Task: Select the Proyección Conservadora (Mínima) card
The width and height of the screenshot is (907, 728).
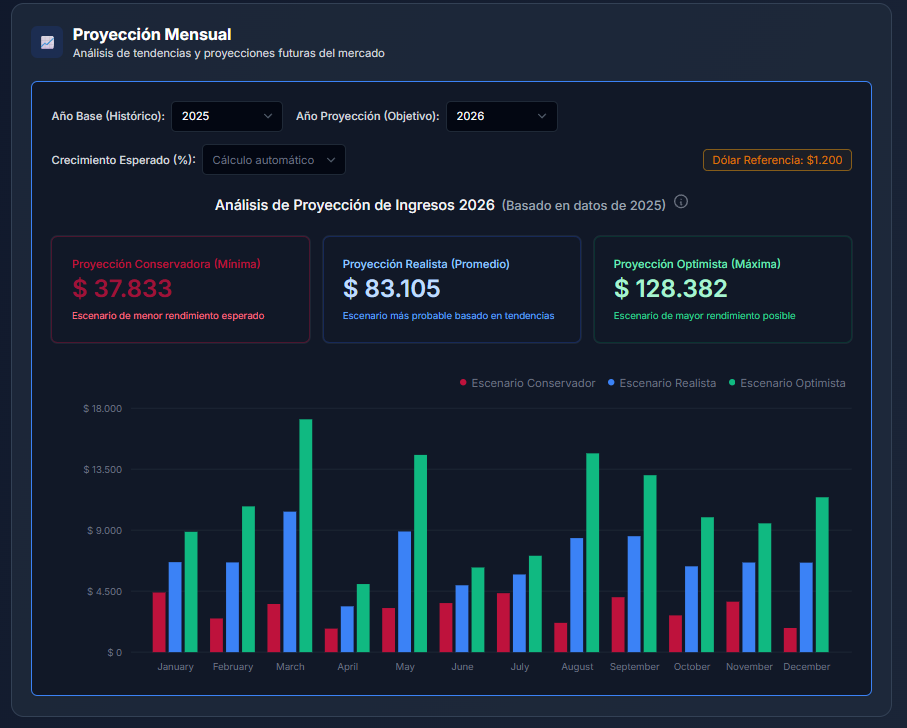Action: click(180, 289)
